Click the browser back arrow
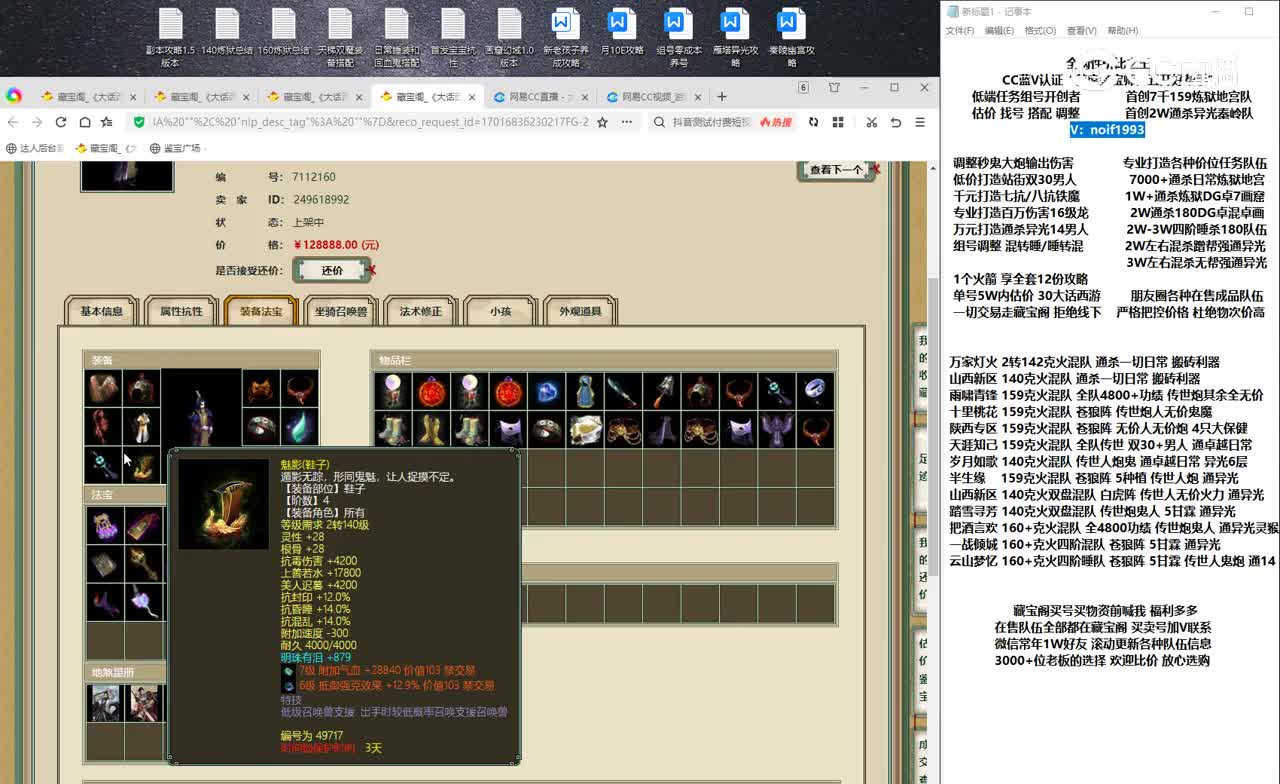Screen dimensions: 1280x784 pos(13,122)
